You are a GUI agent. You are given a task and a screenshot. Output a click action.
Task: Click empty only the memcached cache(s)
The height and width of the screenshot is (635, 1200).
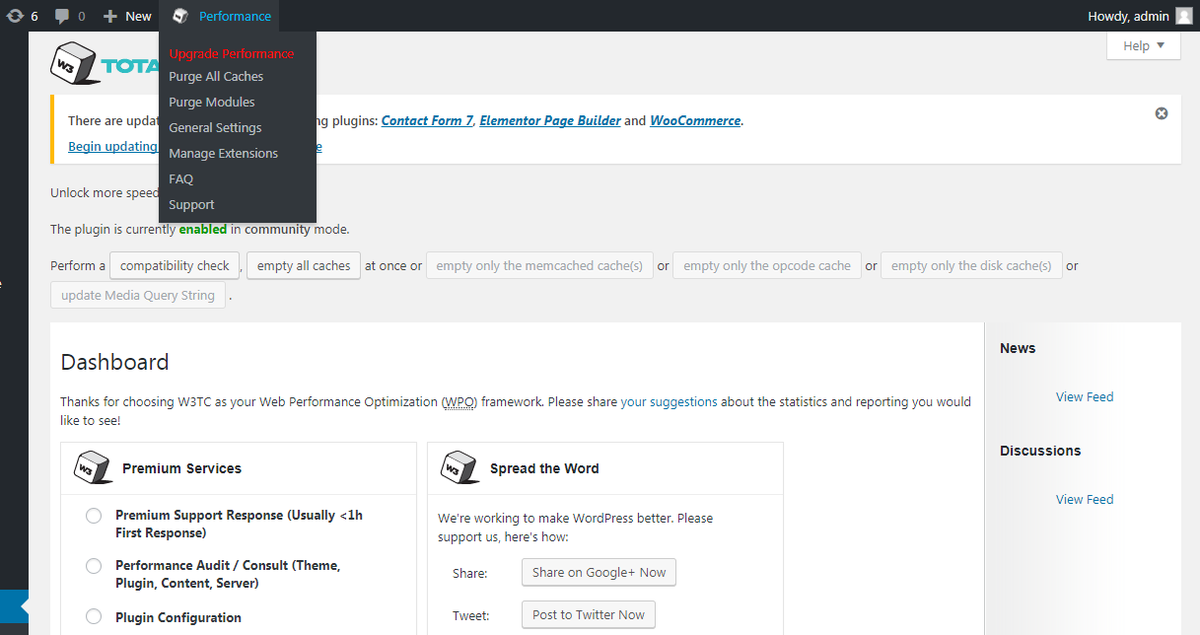pyautogui.click(x=540, y=266)
